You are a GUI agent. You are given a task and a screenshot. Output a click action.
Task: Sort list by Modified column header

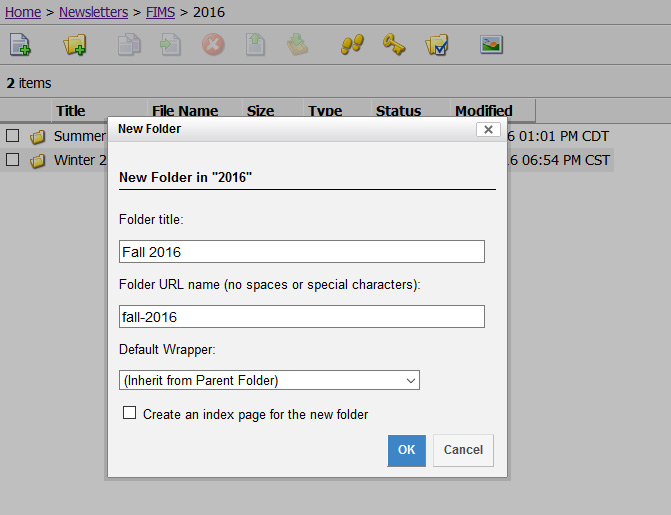click(x=484, y=111)
